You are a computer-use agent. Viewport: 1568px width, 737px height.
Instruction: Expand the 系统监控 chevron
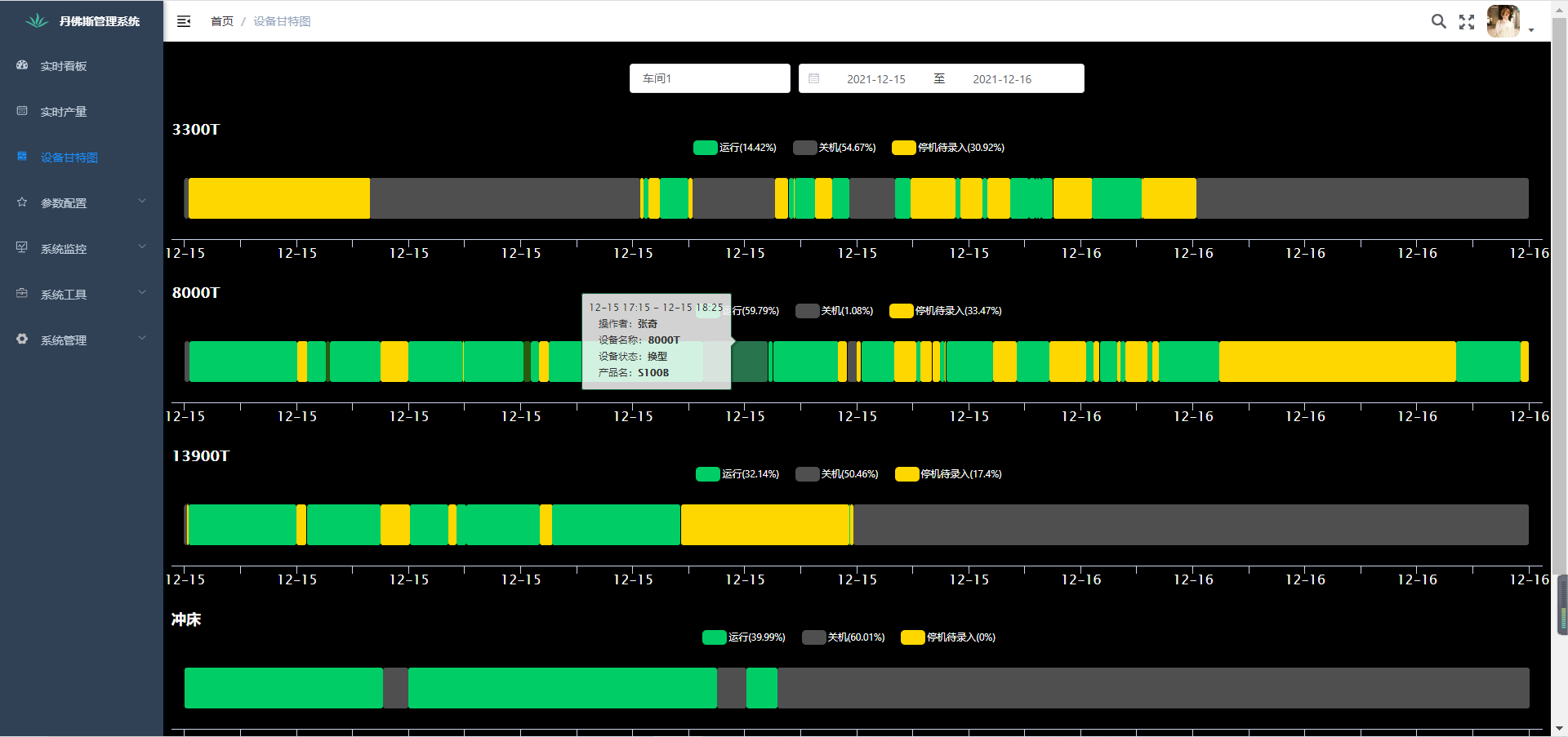tap(142, 247)
